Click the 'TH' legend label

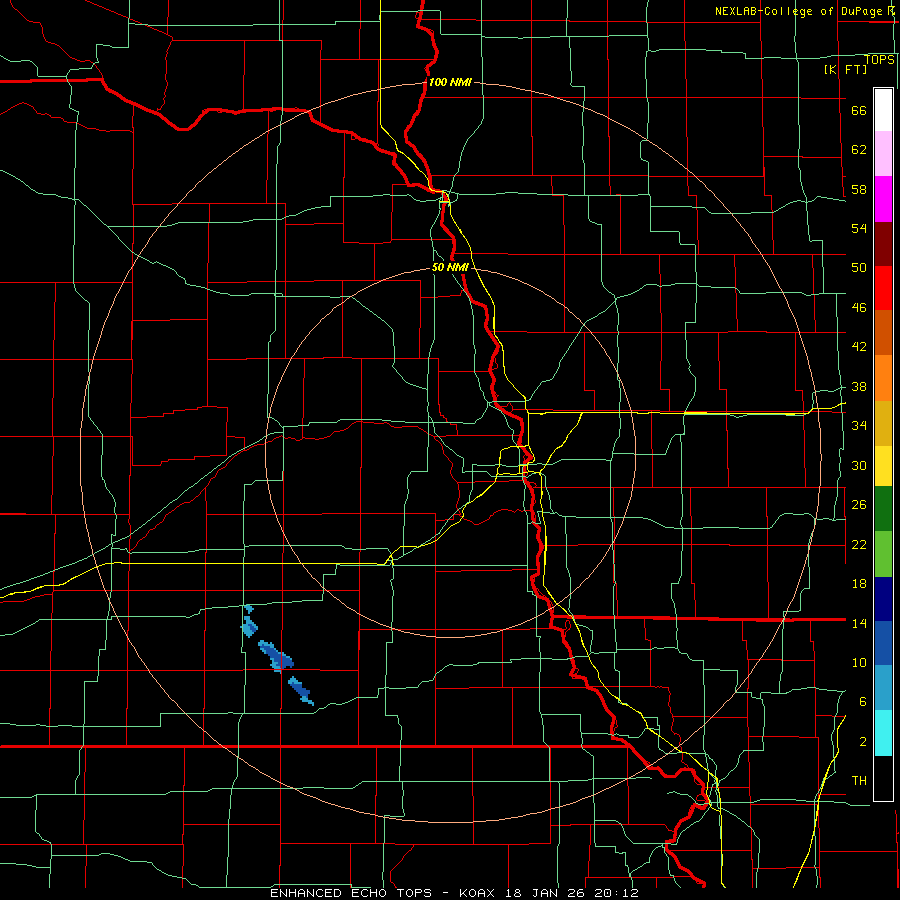[859, 781]
